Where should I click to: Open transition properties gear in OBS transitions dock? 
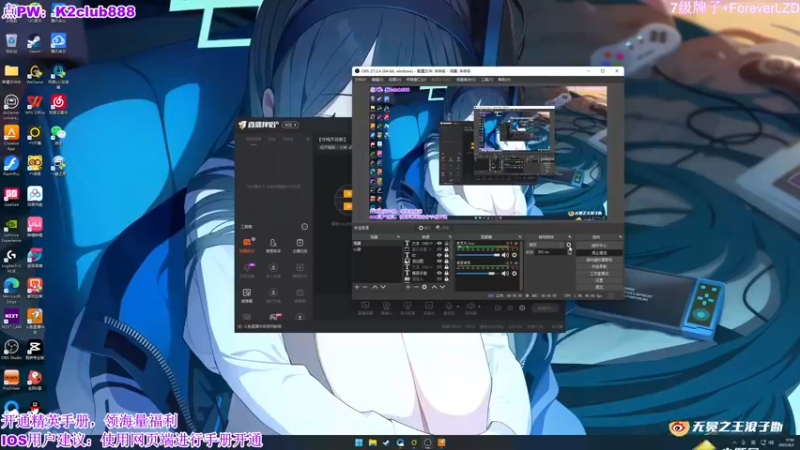point(569,245)
